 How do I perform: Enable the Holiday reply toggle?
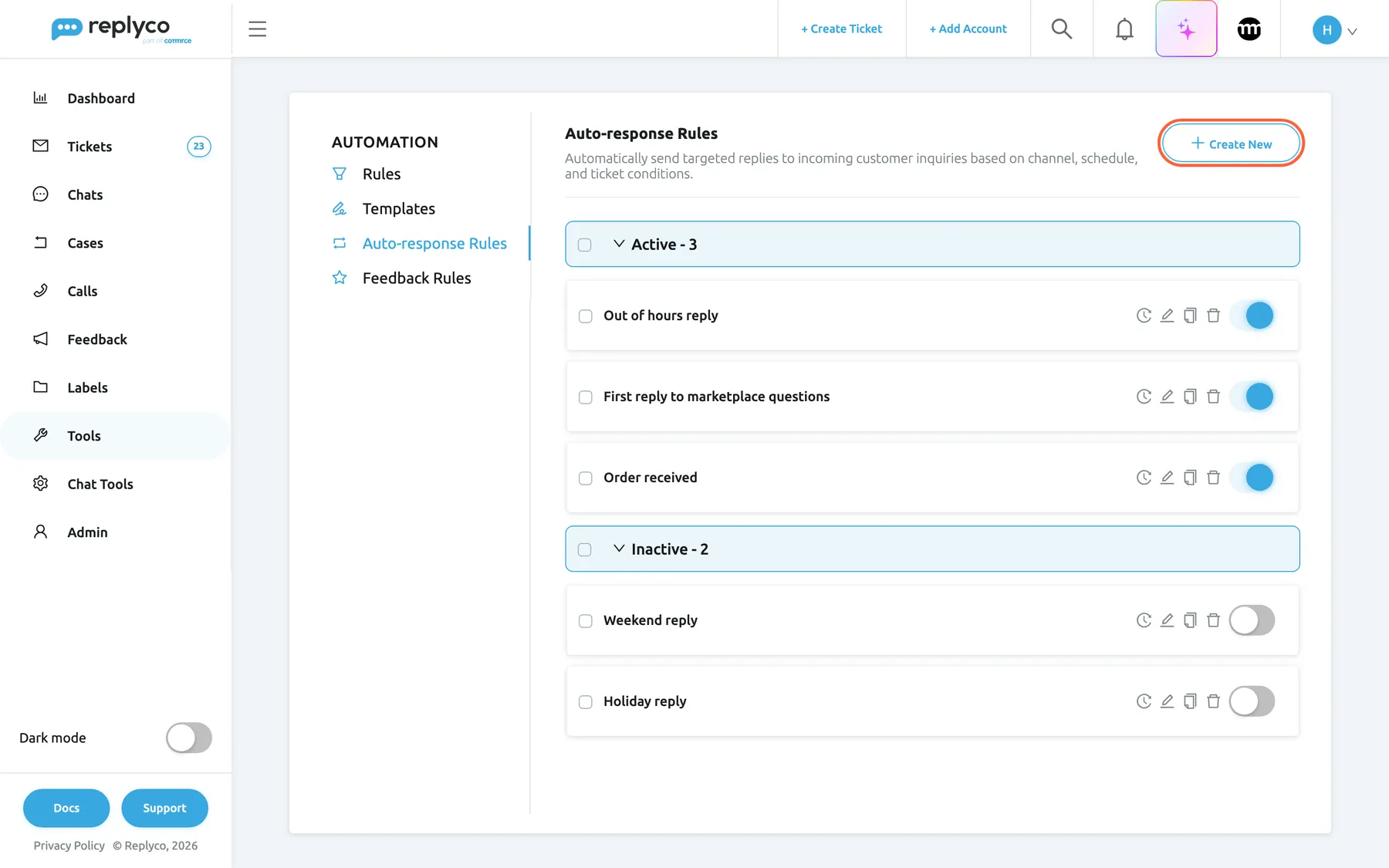point(1252,701)
